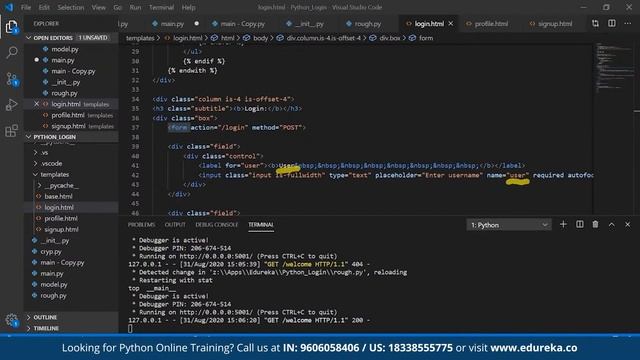
Task: Close the terminal panel
Action: [627, 224]
